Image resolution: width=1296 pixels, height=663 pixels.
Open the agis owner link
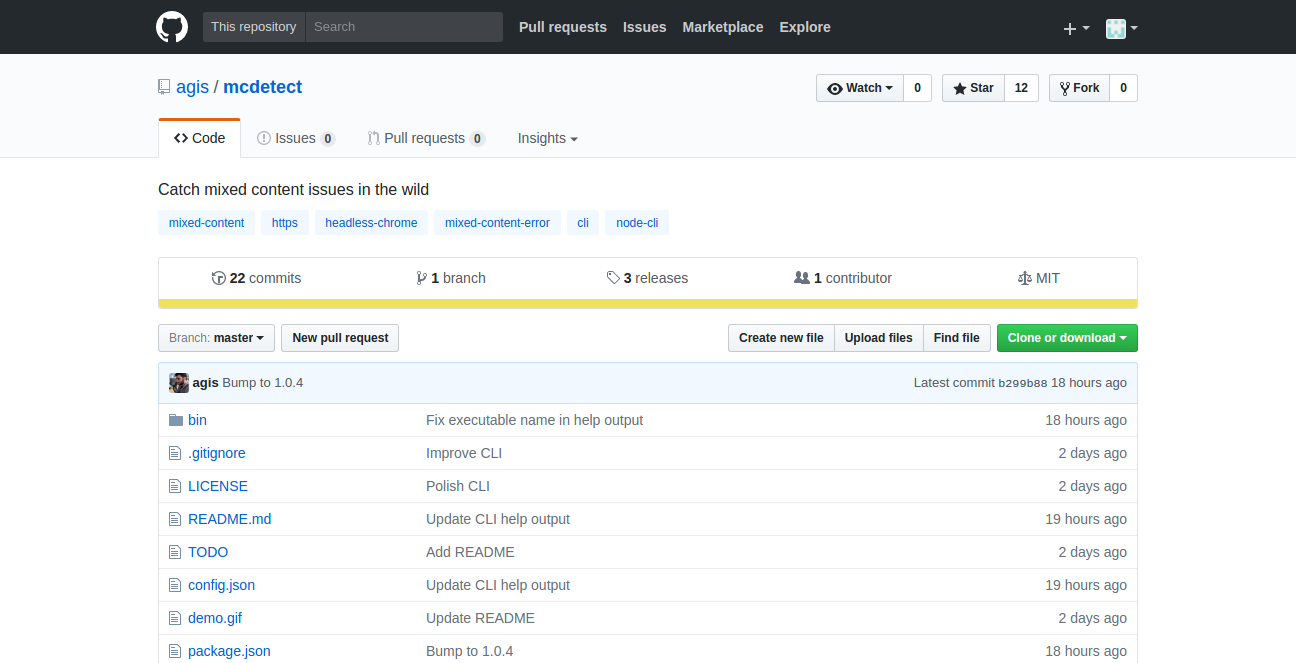(x=192, y=87)
